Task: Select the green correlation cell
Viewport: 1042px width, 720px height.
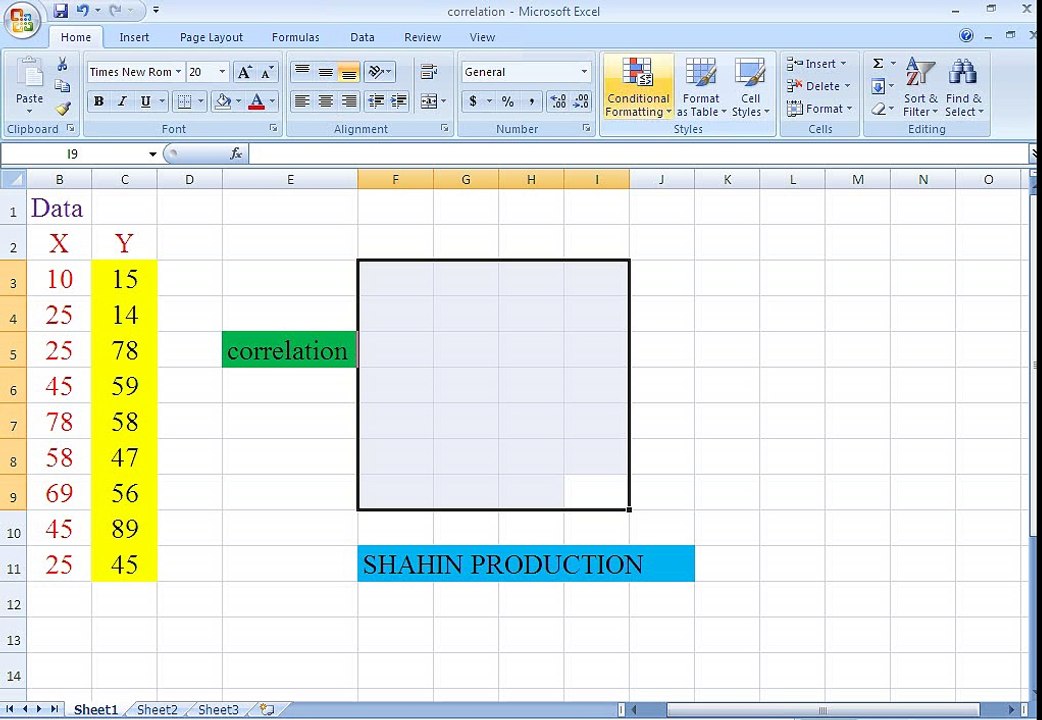Action: point(290,350)
